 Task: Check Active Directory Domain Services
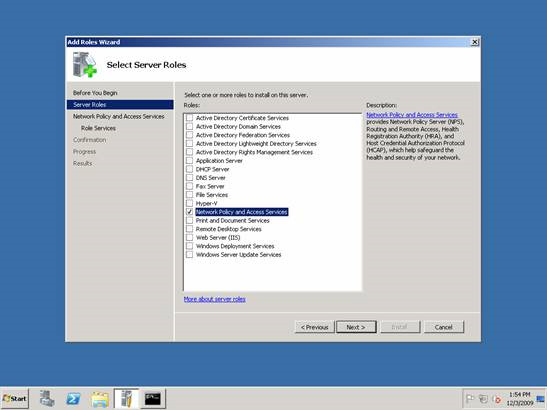(x=189, y=126)
